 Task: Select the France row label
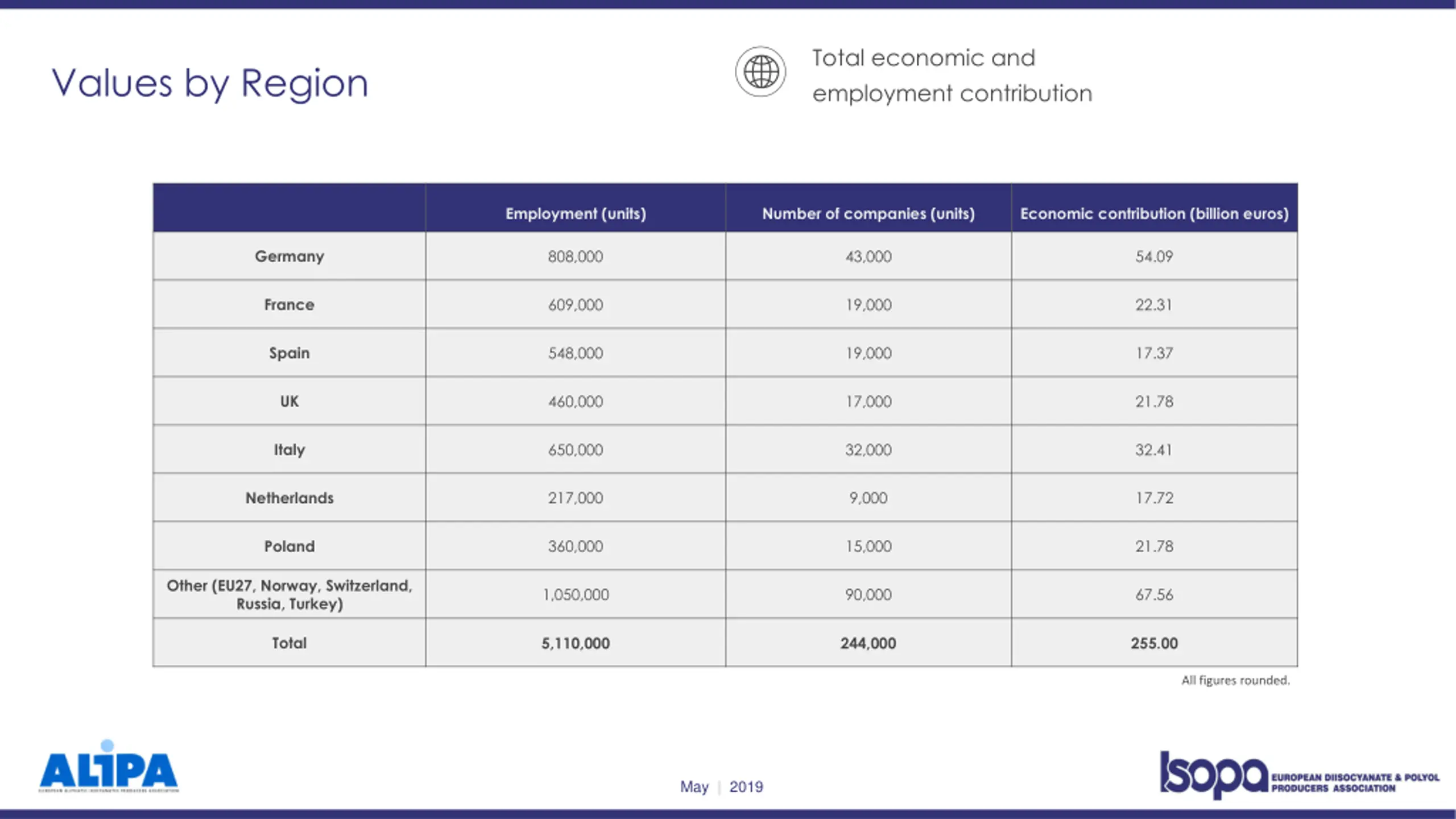(289, 305)
